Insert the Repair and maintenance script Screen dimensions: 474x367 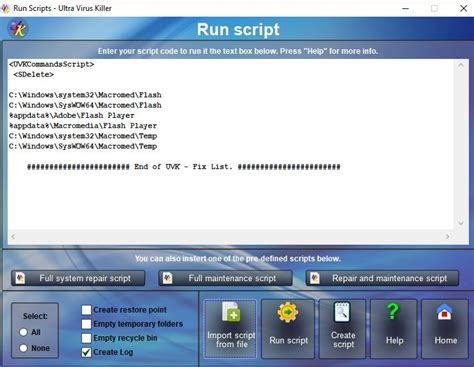pyautogui.click(x=383, y=278)
